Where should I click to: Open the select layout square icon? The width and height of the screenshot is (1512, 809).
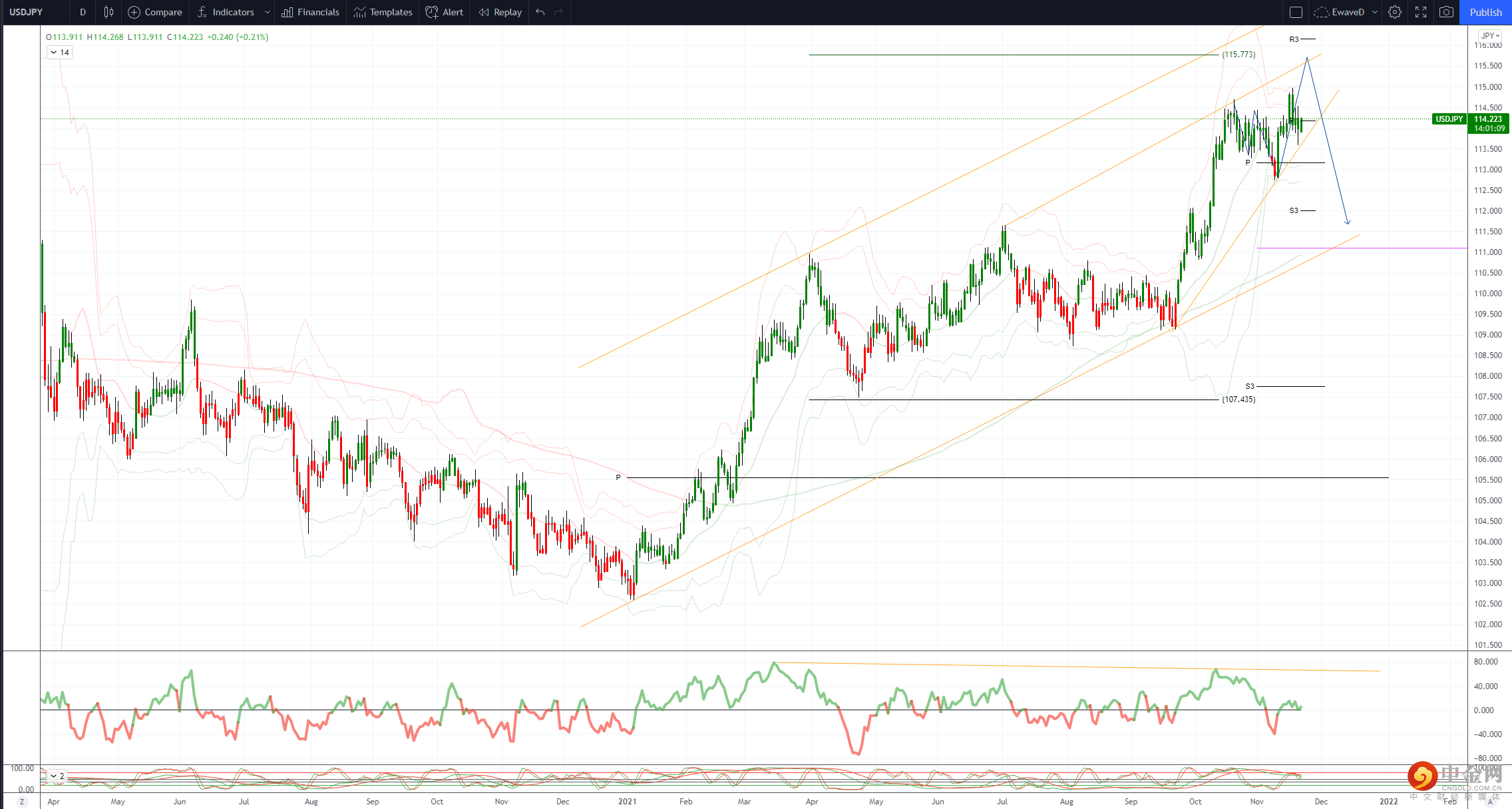tap(1296, 12)
